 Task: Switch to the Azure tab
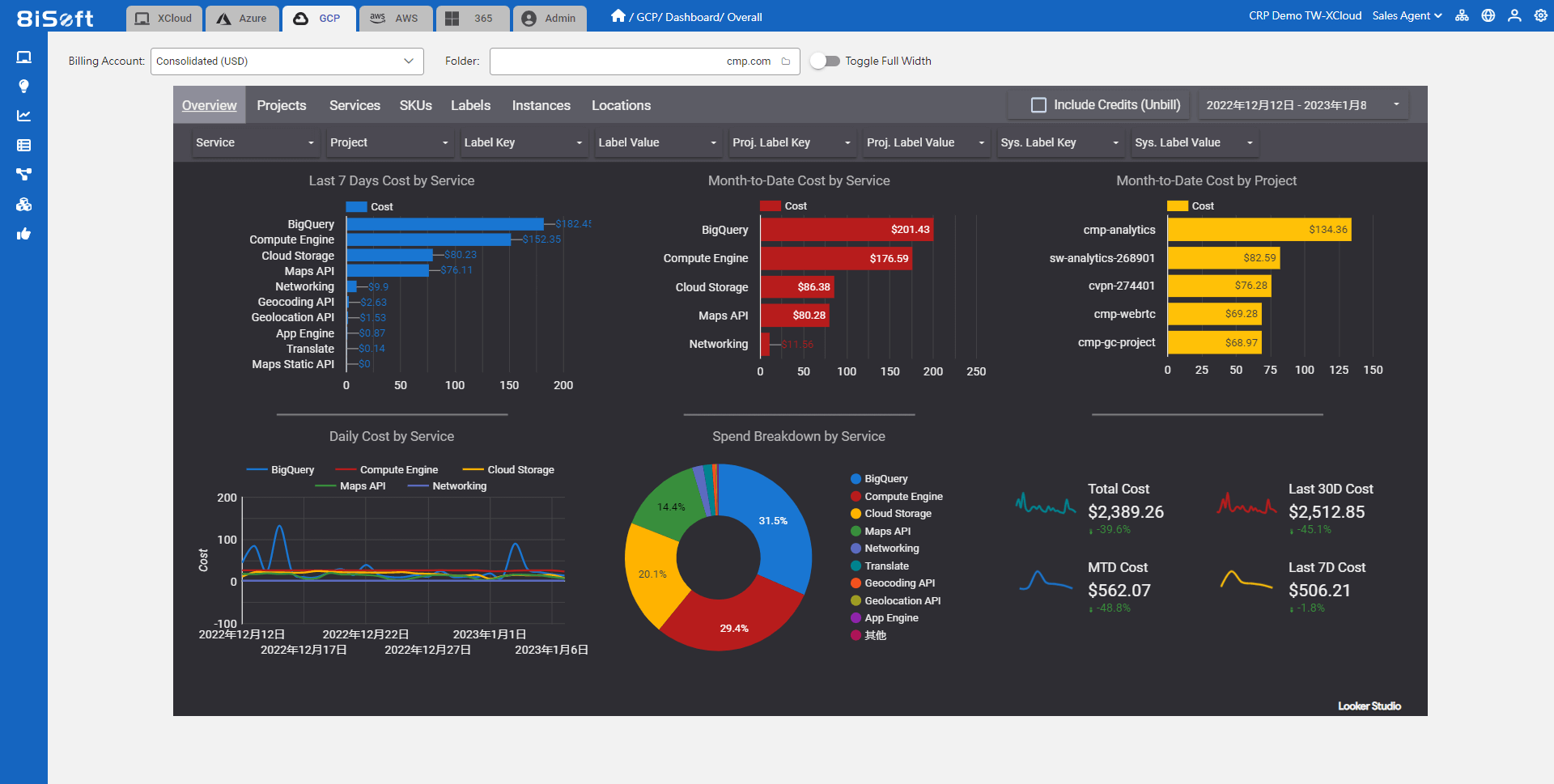point(242,19)
